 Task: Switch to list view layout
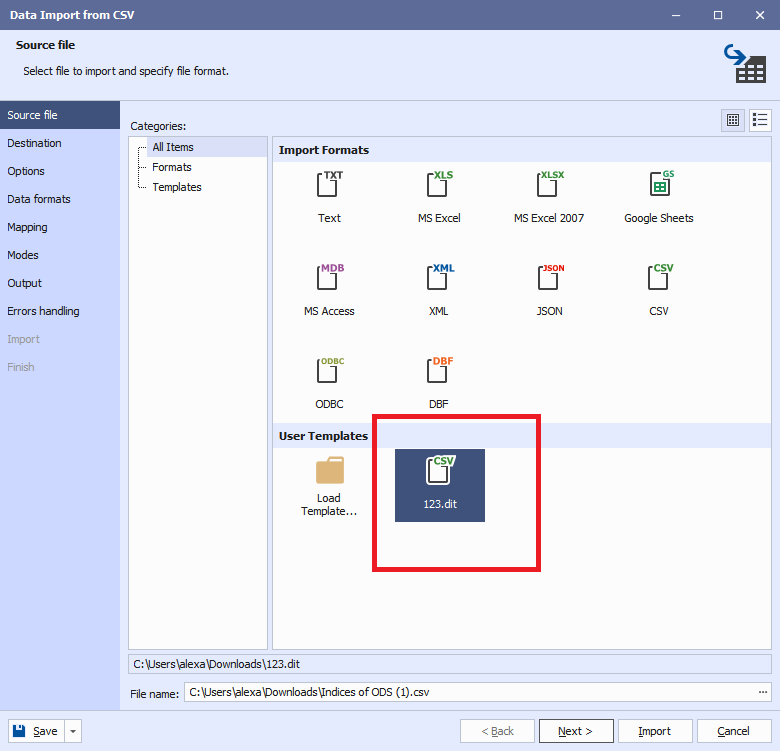[x=760, y=120]
